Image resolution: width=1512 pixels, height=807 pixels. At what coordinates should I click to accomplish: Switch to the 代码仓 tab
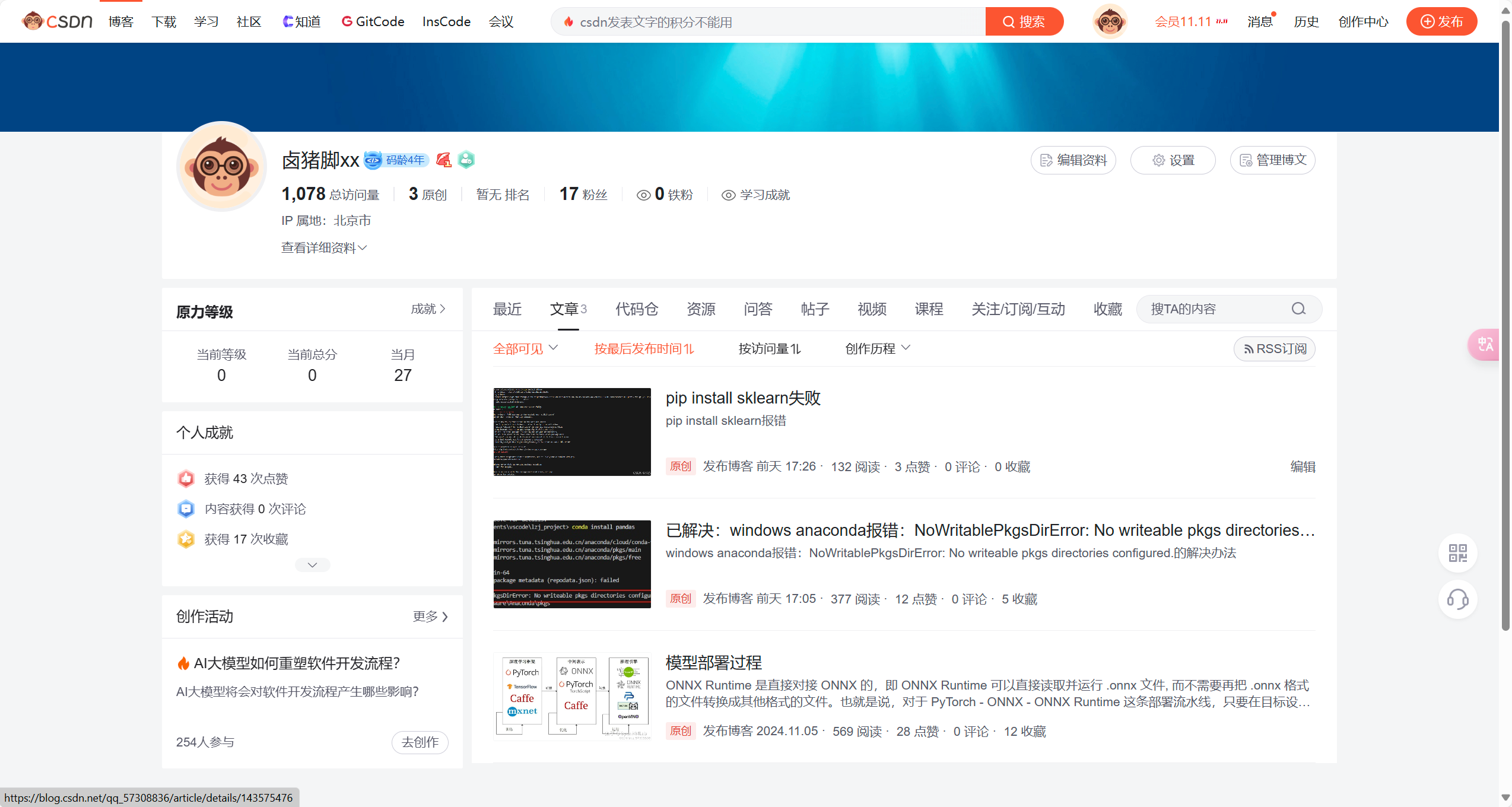(x=636, y=309)
